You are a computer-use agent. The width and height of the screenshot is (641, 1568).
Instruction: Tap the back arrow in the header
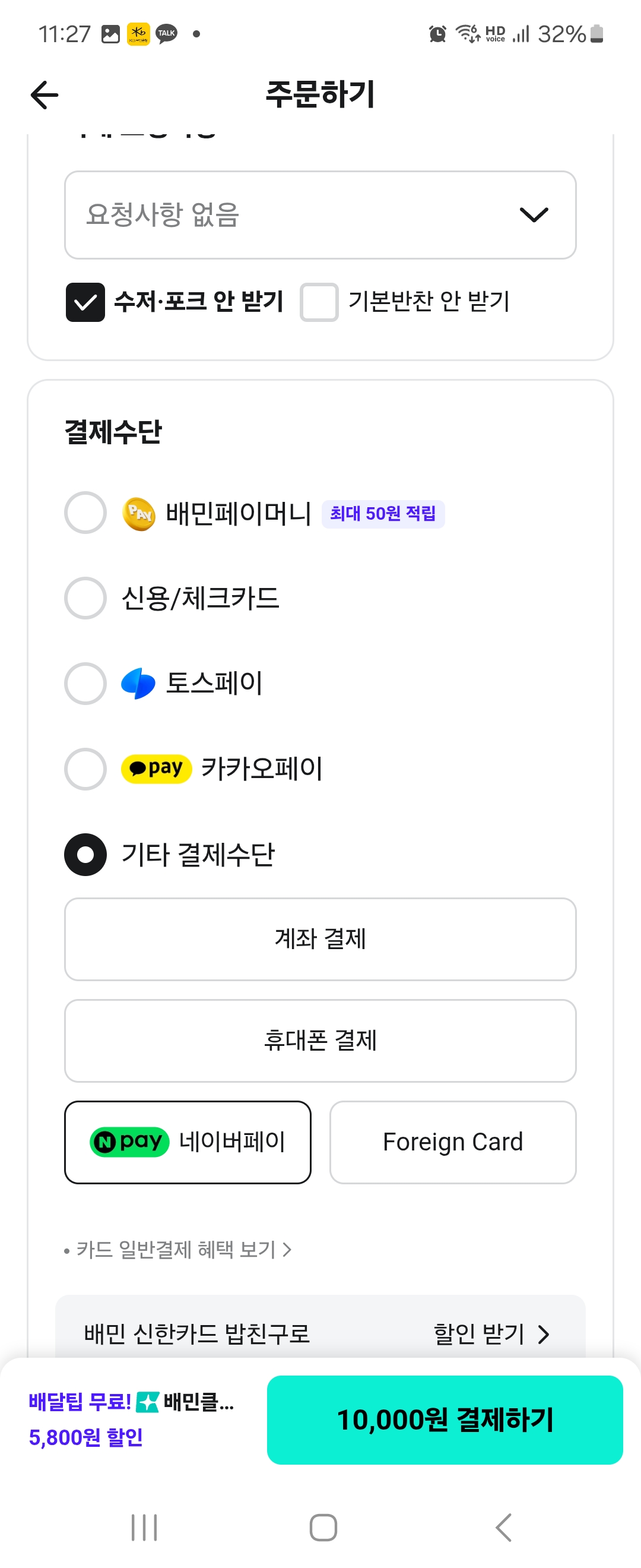click(45, 95)
